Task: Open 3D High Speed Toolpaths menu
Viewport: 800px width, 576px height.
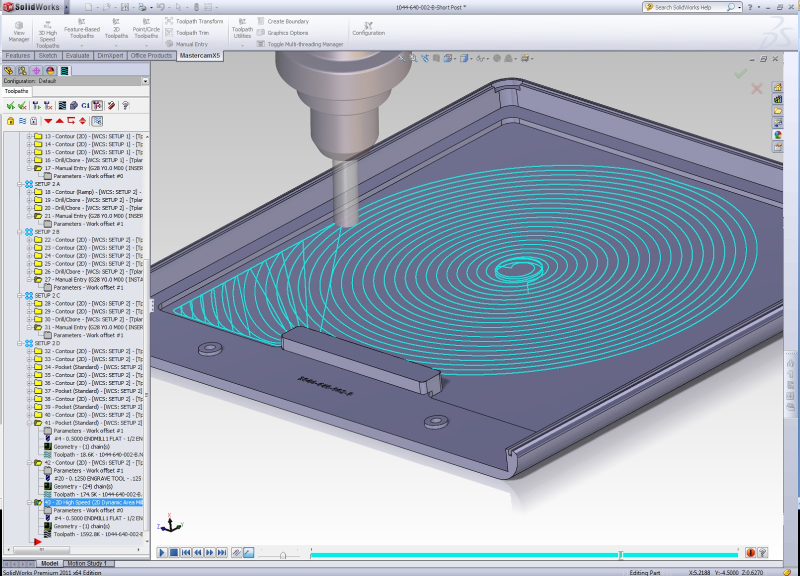Action: coord(48,32)
